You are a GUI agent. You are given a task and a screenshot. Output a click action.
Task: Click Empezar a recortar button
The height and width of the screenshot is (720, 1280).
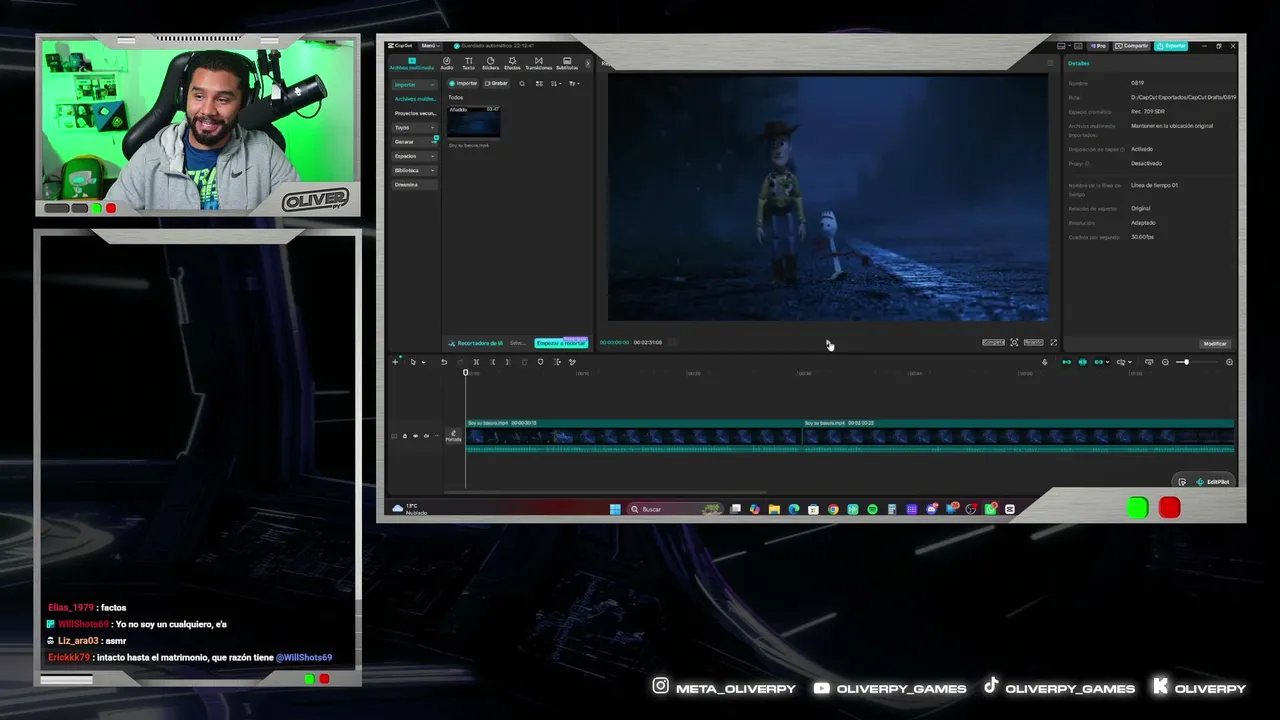[561, 343]
